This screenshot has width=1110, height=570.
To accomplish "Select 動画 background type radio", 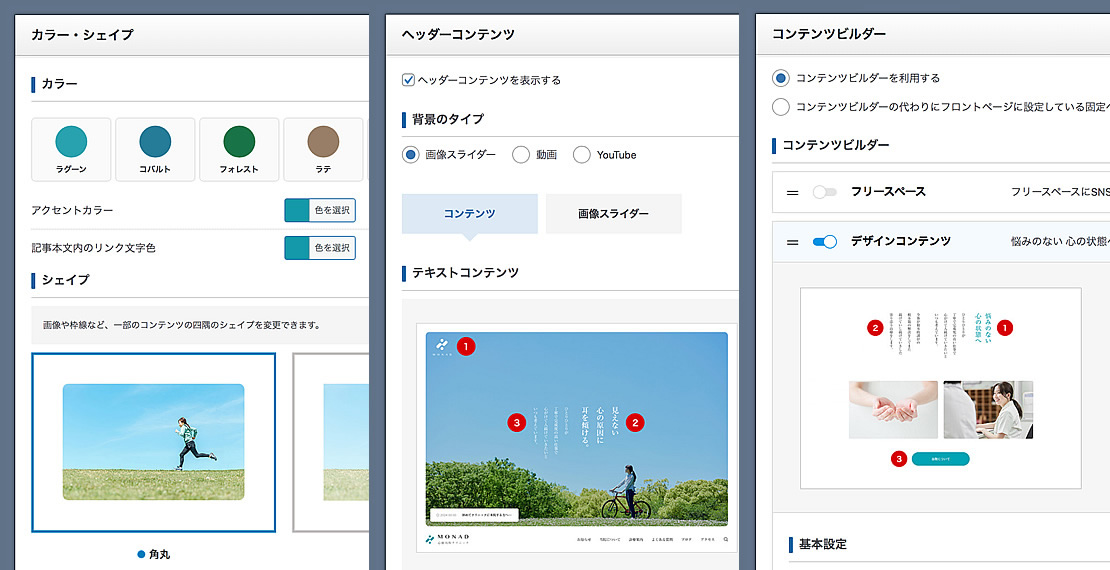I will click(x=521, y=155).
